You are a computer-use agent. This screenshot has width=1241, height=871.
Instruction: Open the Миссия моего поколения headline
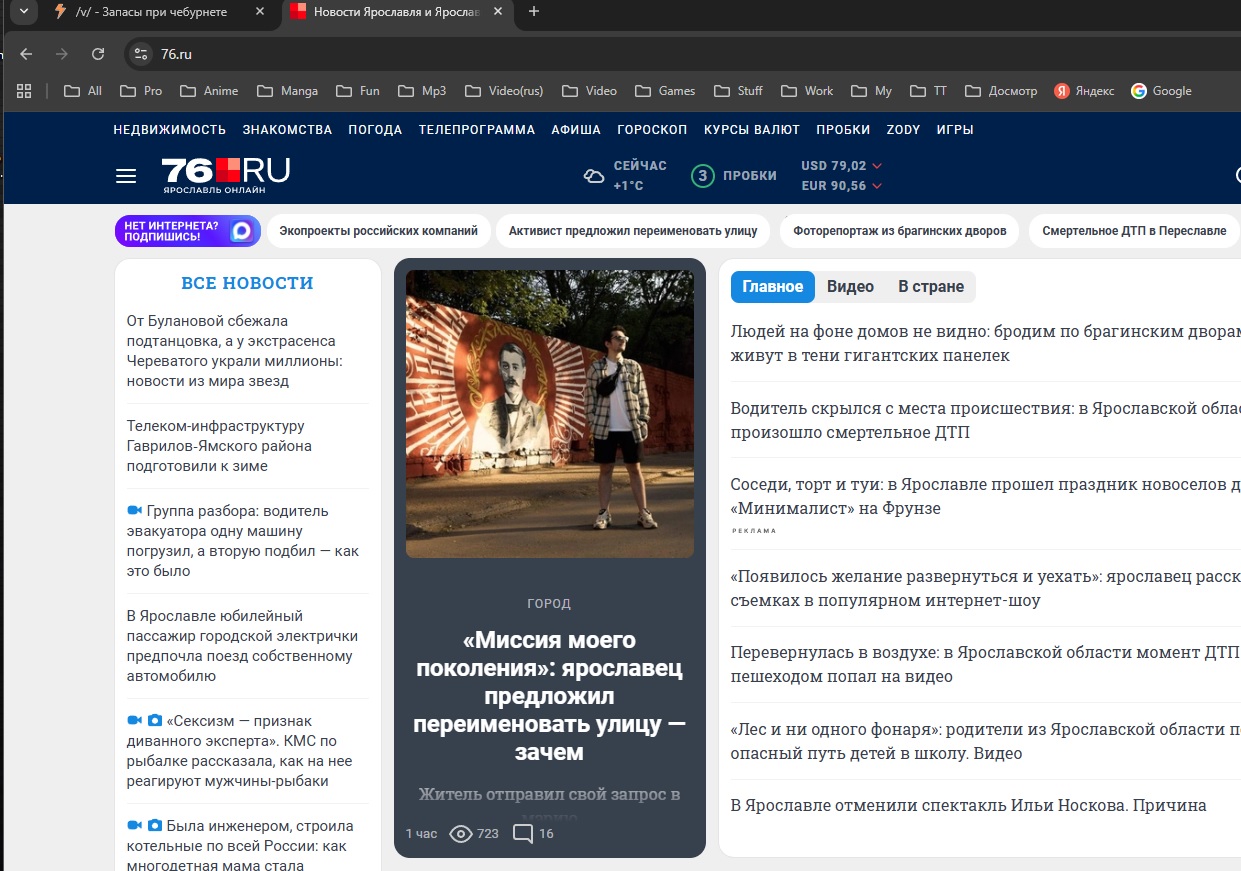[x=549, y=696]
